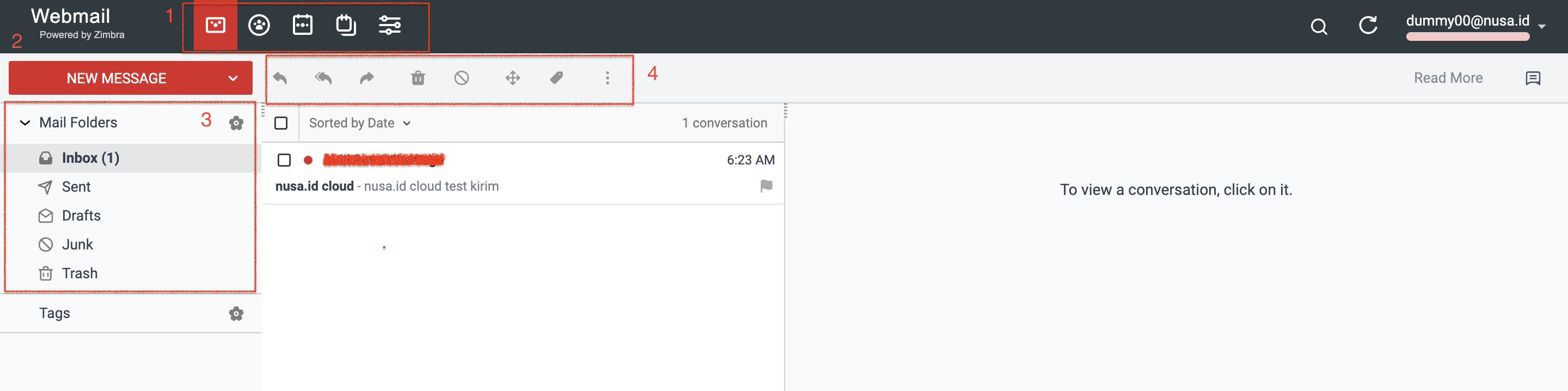Click the Move message icon
The height and width of the screenshot is (391, 1568).
tap(512, 78)
